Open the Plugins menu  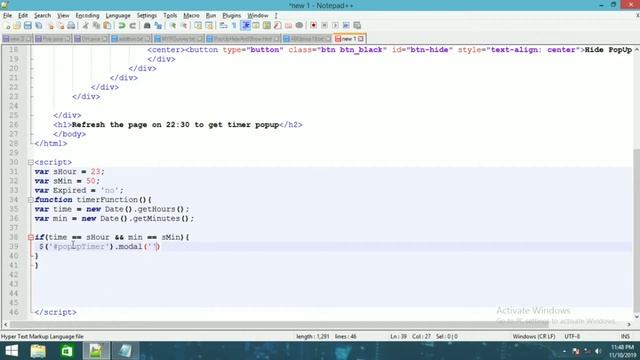231,16
